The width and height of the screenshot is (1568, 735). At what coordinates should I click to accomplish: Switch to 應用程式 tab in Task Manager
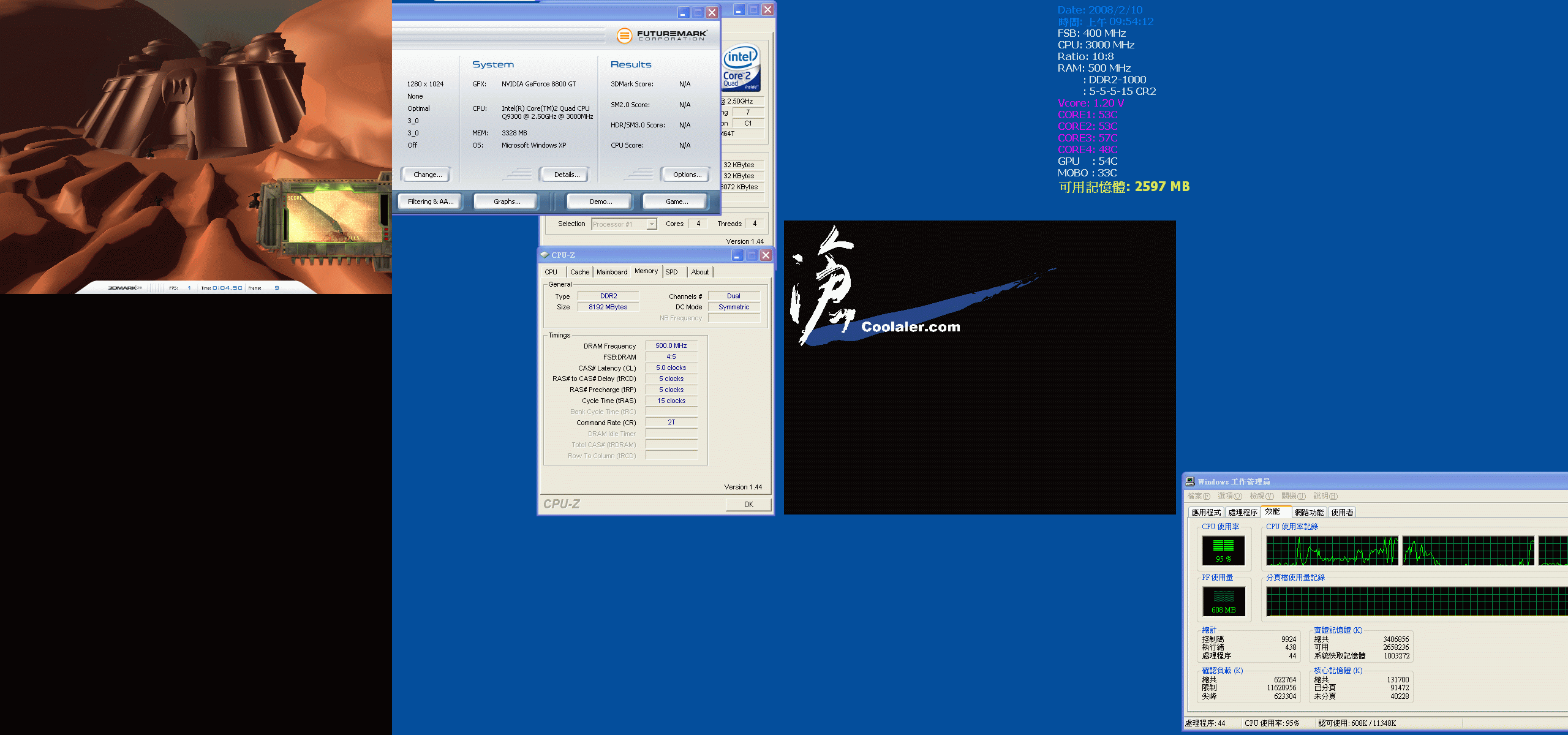(x=1206, y=513)
